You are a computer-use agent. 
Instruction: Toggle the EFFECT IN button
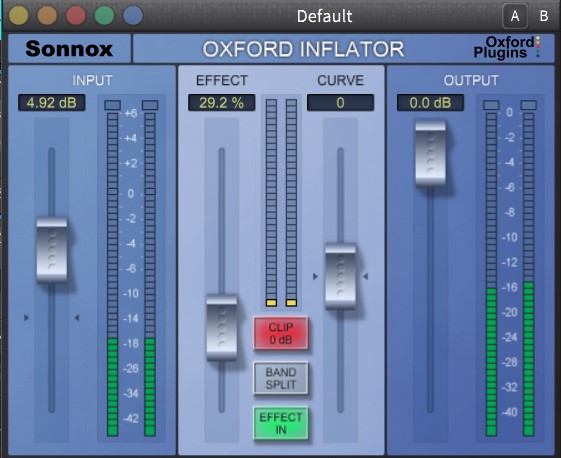pos(281,423)
